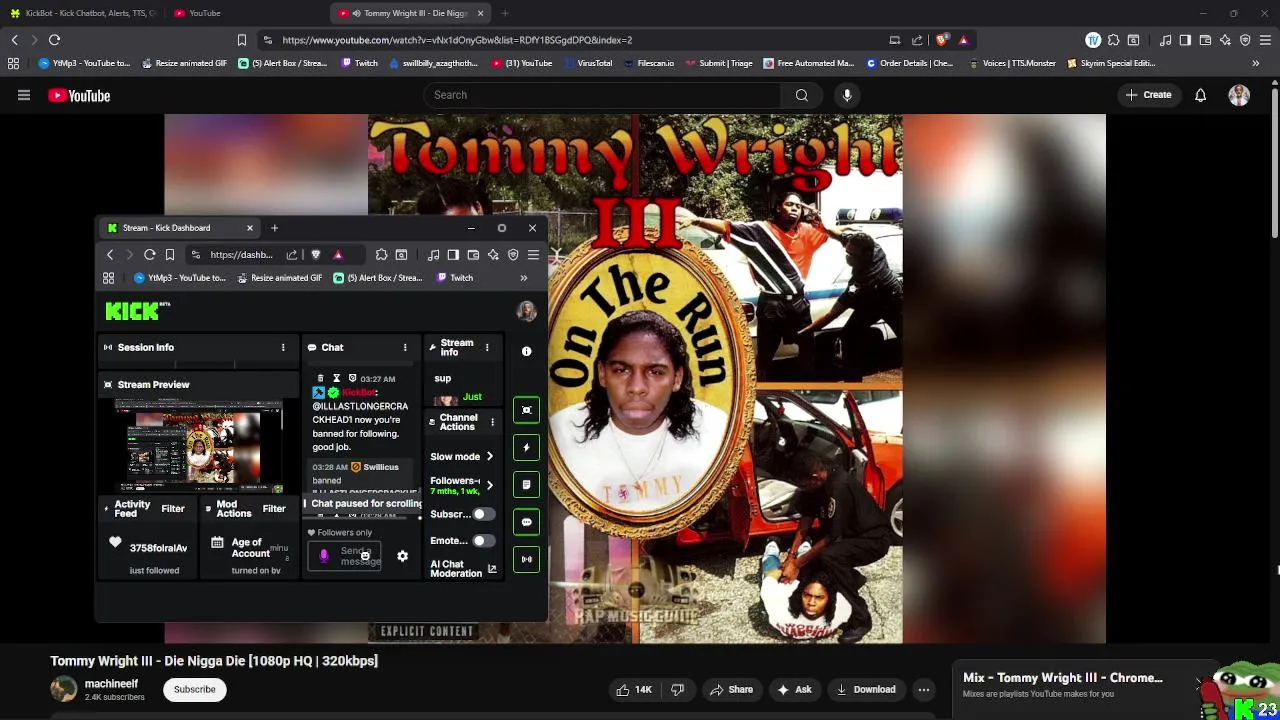This screenshot has height=720, width=1280.
Task: Open Session Info three-dot menu
Action: click(x=283, y=348)
